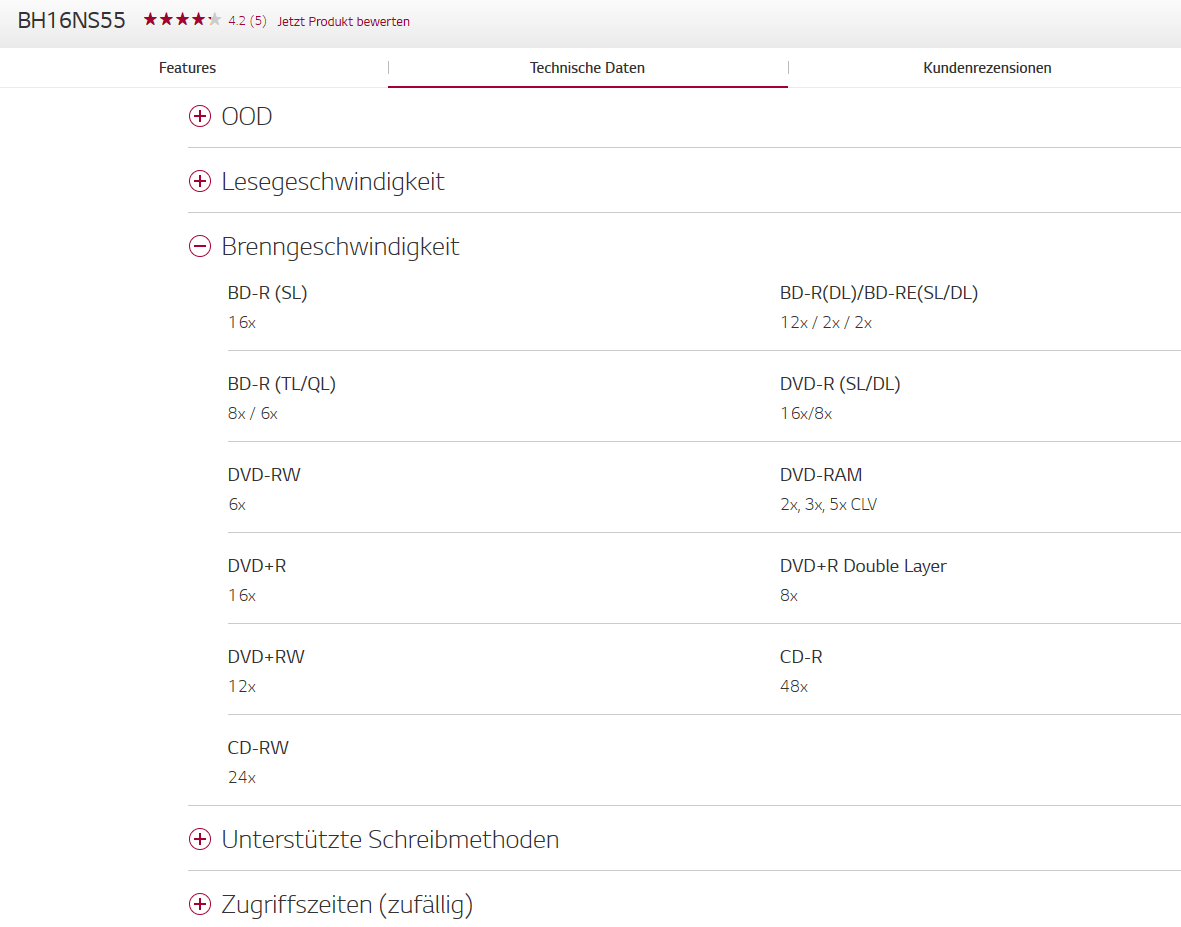Click the CD-RW label
Screen dimensions: 1181x927
(x=258, y=749)
